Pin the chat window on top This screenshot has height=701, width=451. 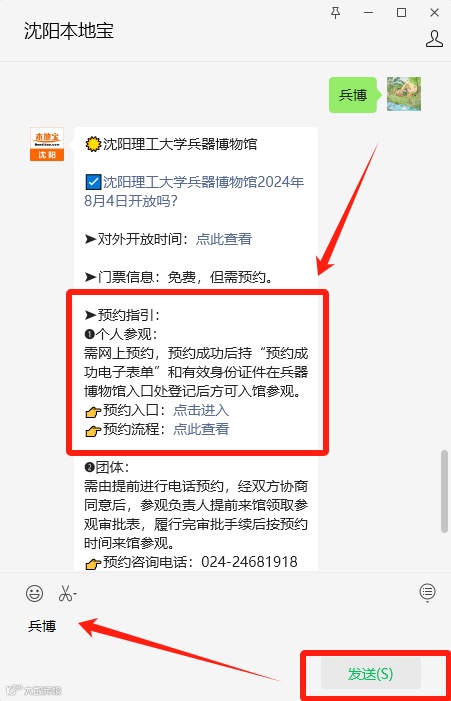click(336, 13)
